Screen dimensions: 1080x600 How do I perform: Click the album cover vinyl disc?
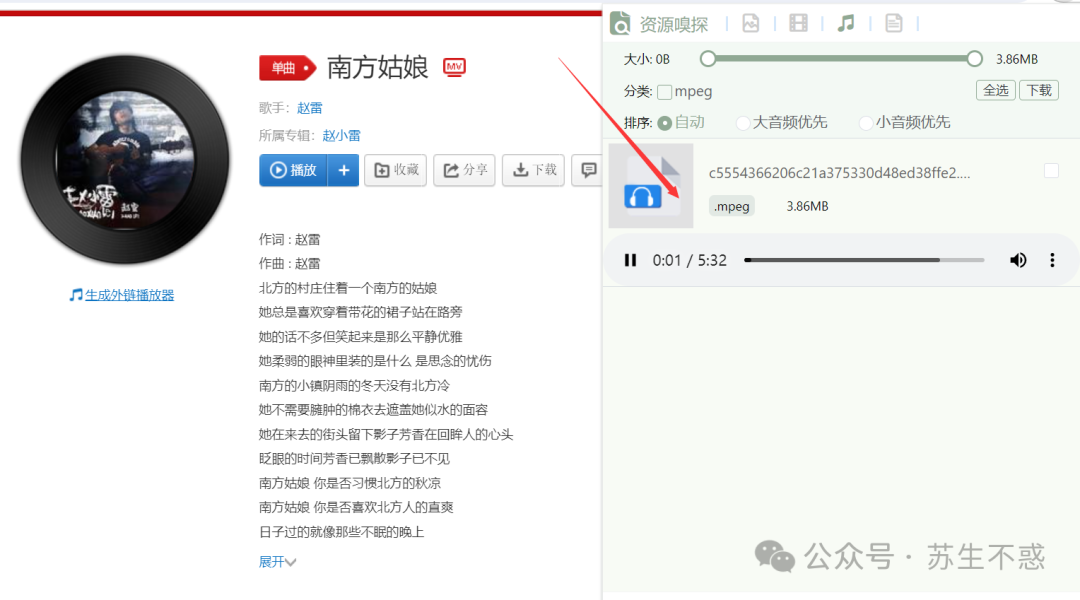tap(125, 159)
